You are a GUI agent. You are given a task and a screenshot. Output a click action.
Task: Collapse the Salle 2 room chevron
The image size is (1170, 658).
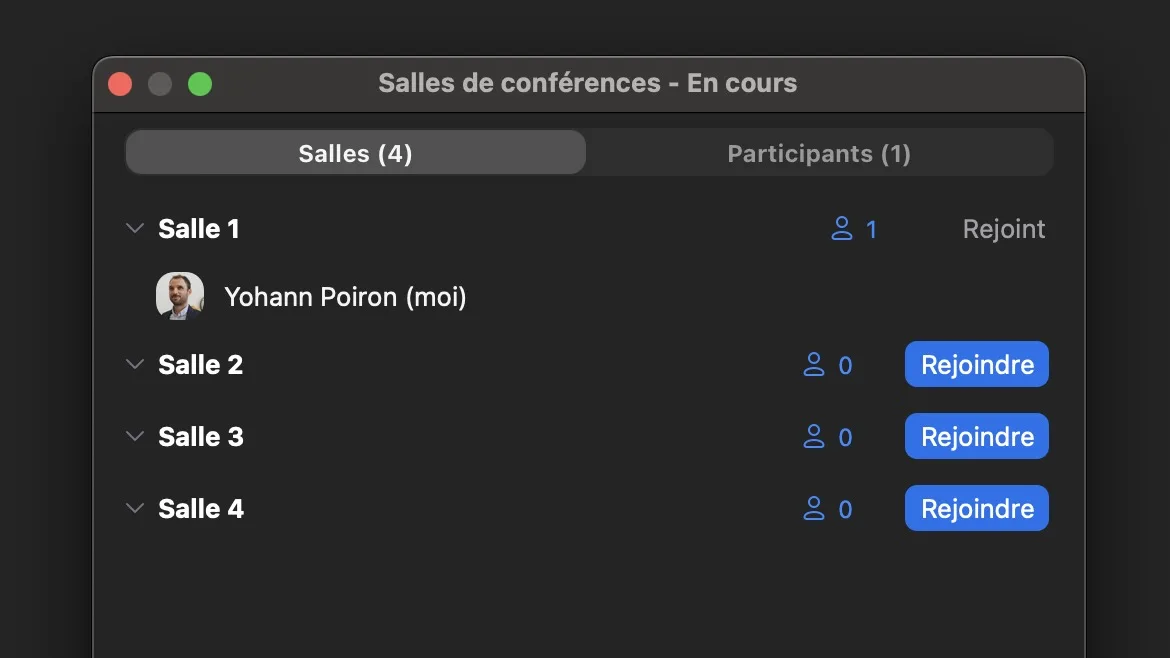pyautogui.click(x=135, y=365)
